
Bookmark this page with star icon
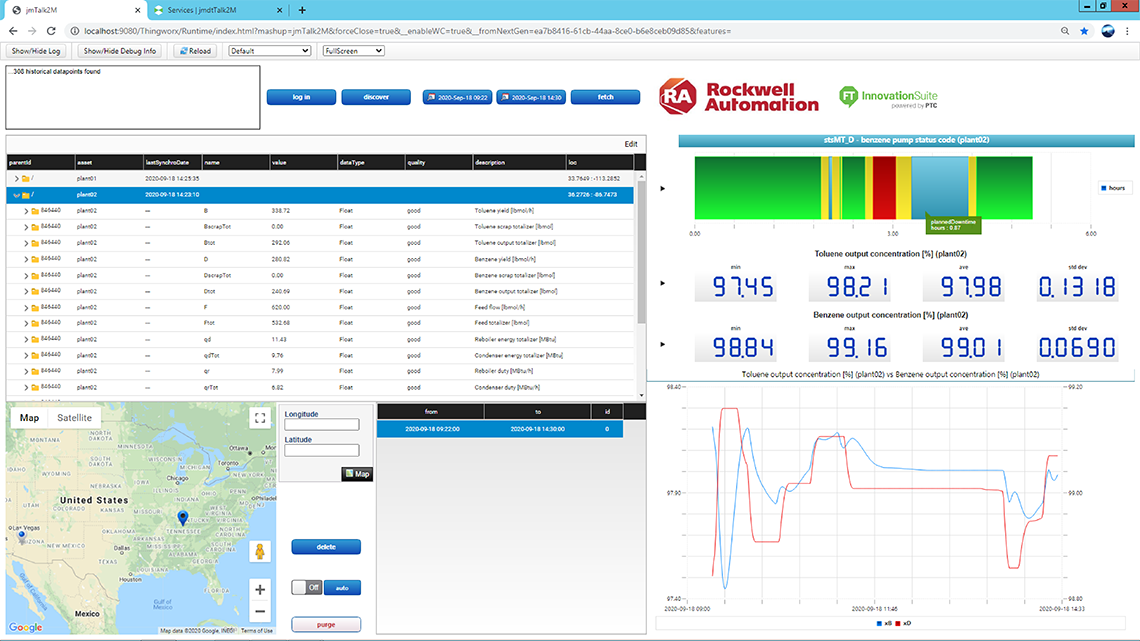[1084, 31]
